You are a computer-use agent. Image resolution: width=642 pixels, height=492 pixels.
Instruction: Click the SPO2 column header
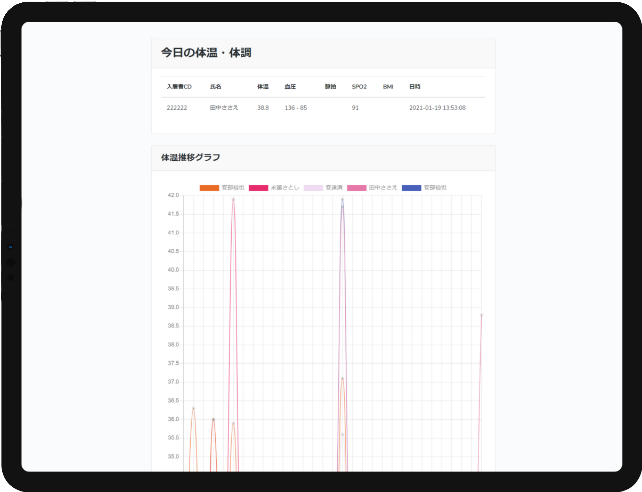pyautogui.click(x=359, y=87)
